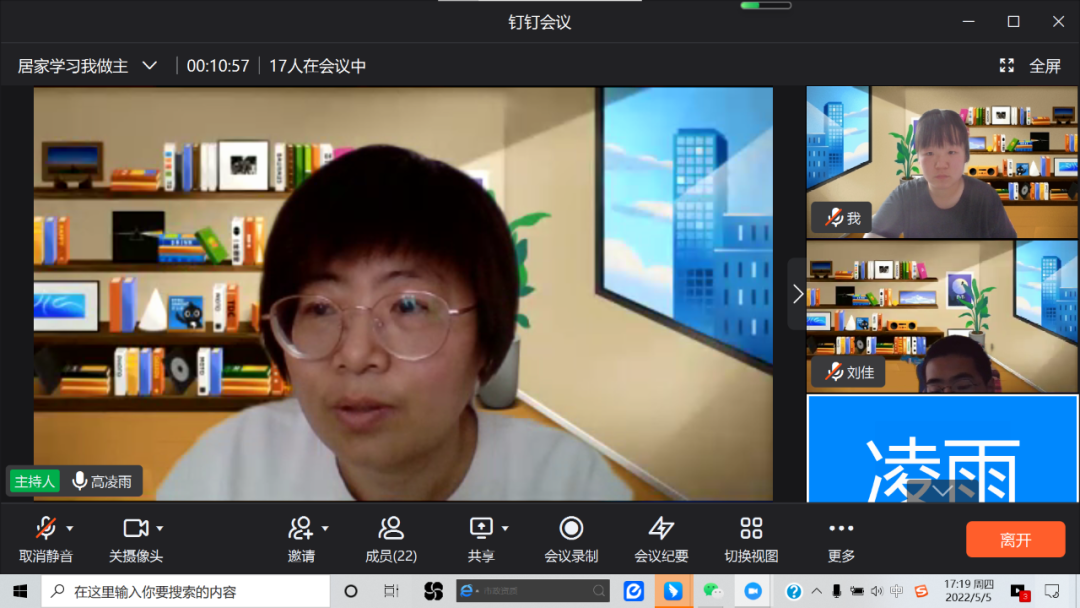Open the clock showing 17:19 周四

click(968, 591)
